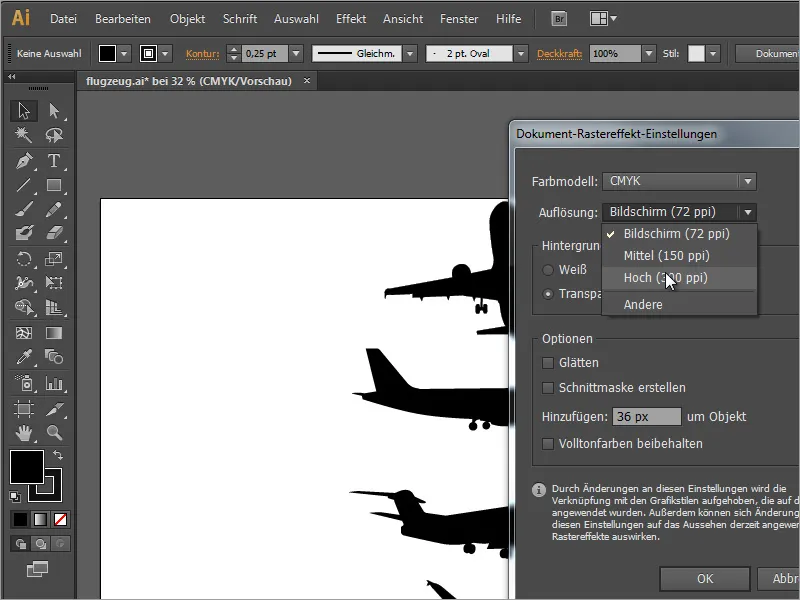This screenshot has width=800, height=600.
Task: Open the stroke color dropdown arrow
Action: tap(165, 53)
